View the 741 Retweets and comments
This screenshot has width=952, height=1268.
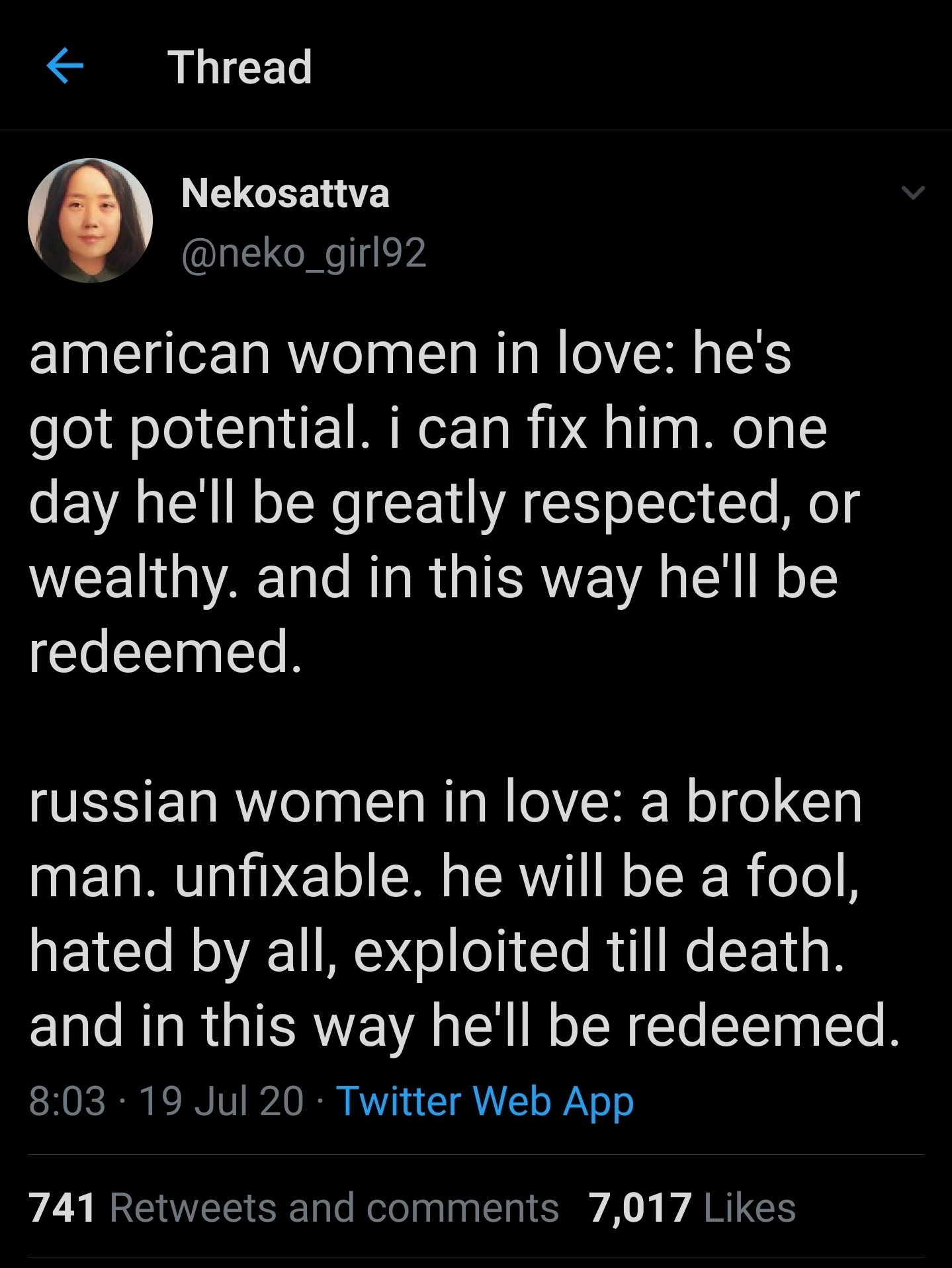(294, 1207)
